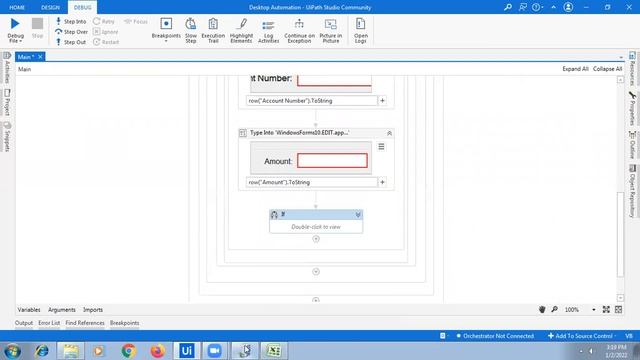Open the Output panel
Viewport: 640px width, 360px height.
(x=24, y=323)
